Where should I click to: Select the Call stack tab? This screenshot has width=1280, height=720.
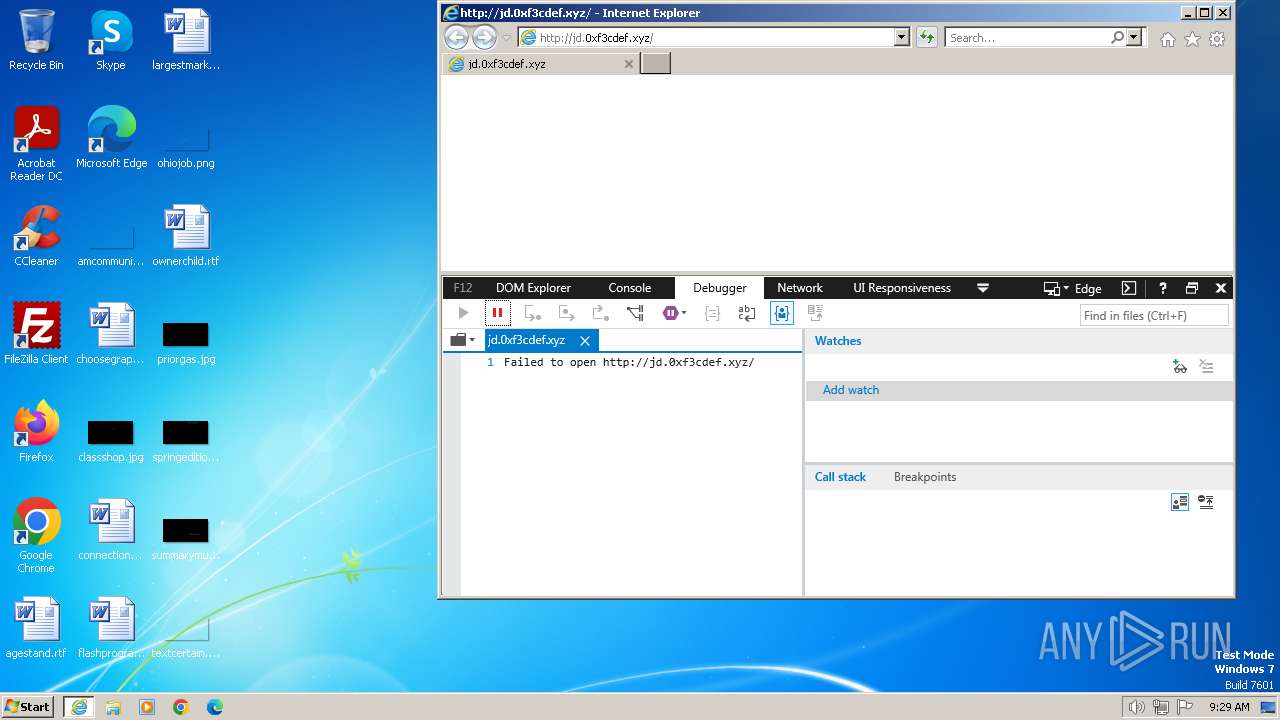pyautogui.click(x=840, y=477)
